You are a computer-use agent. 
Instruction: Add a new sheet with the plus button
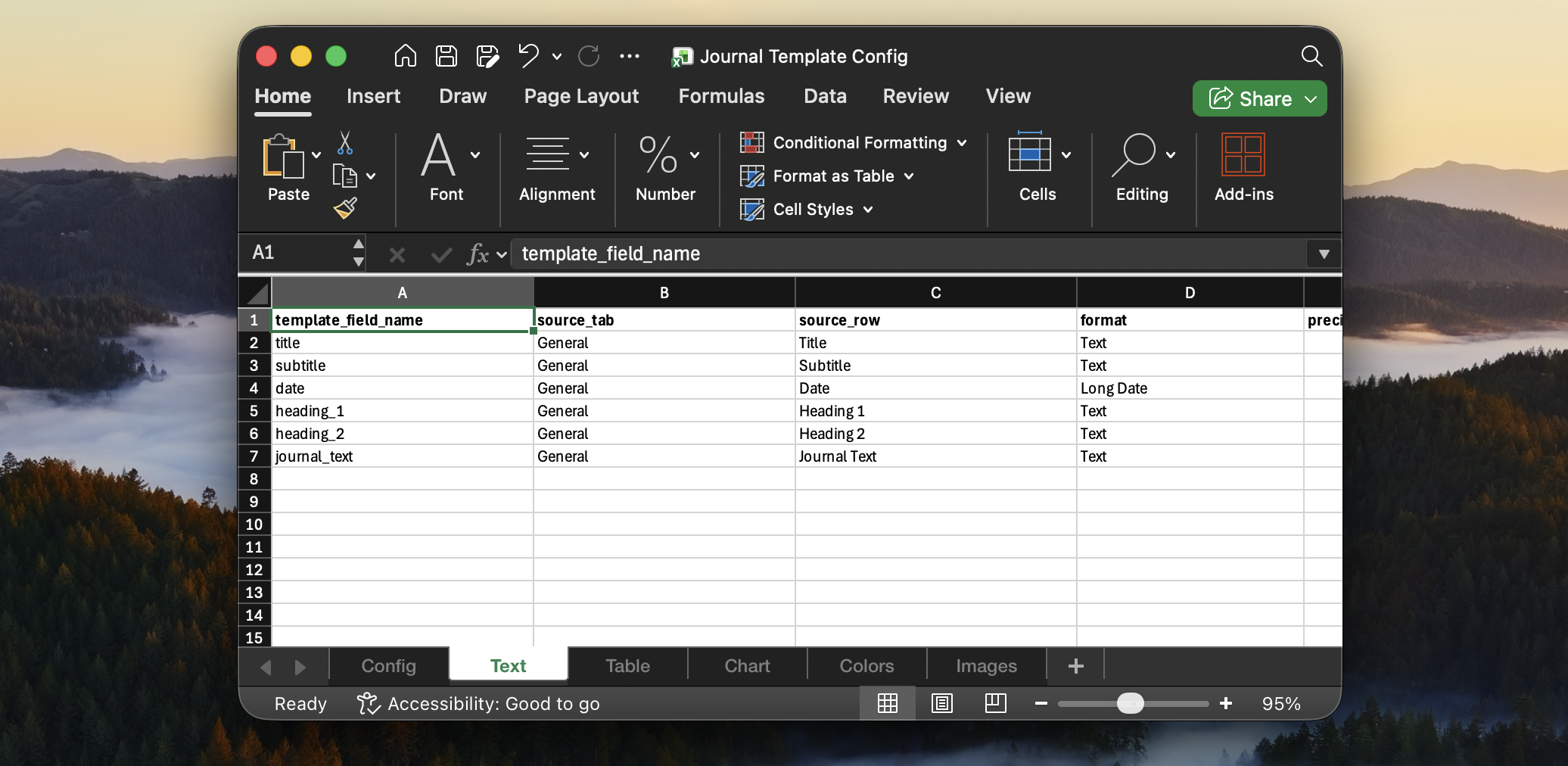click(1075, 665)
